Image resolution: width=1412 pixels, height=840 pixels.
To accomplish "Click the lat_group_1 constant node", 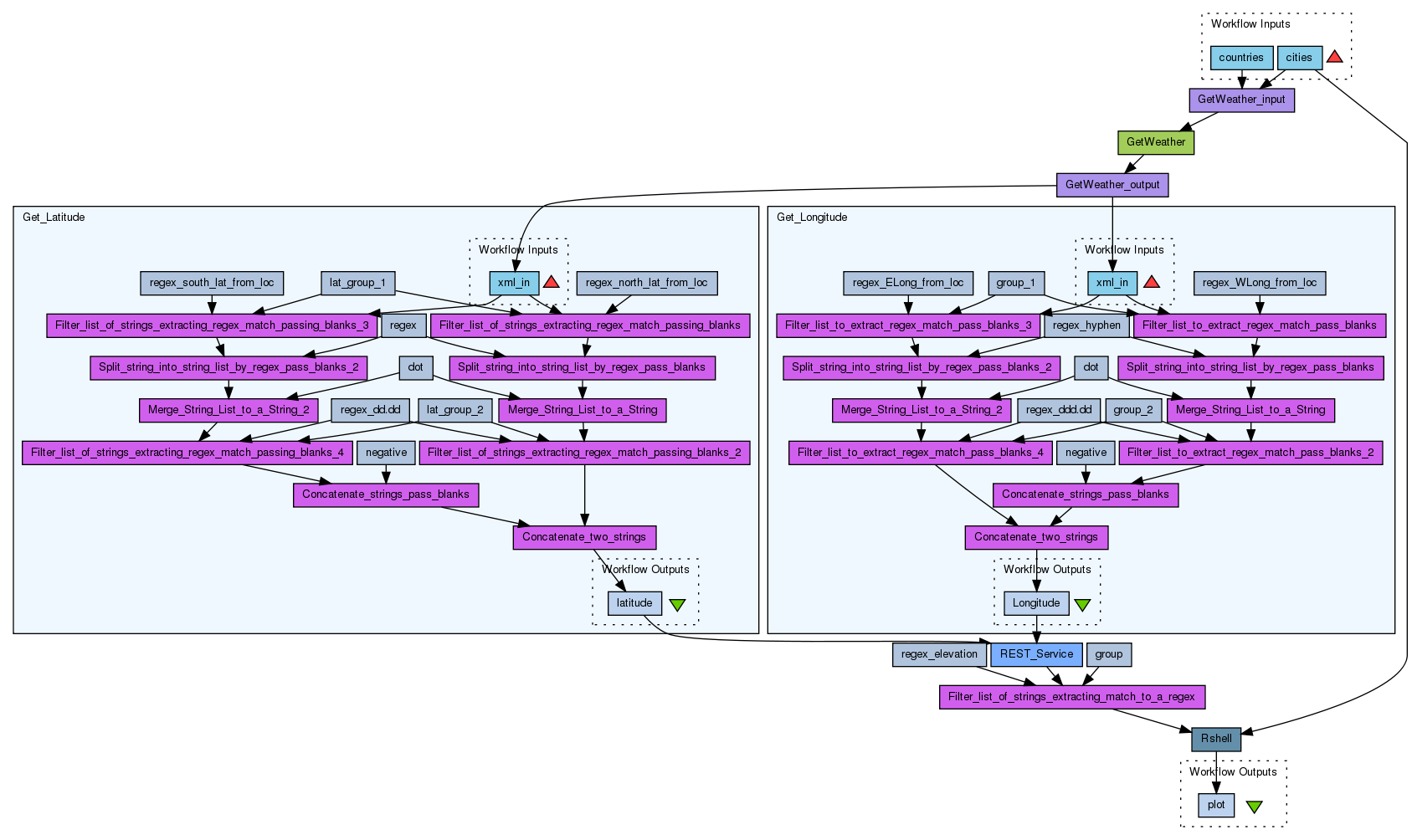I will click(x=357, y=283).
